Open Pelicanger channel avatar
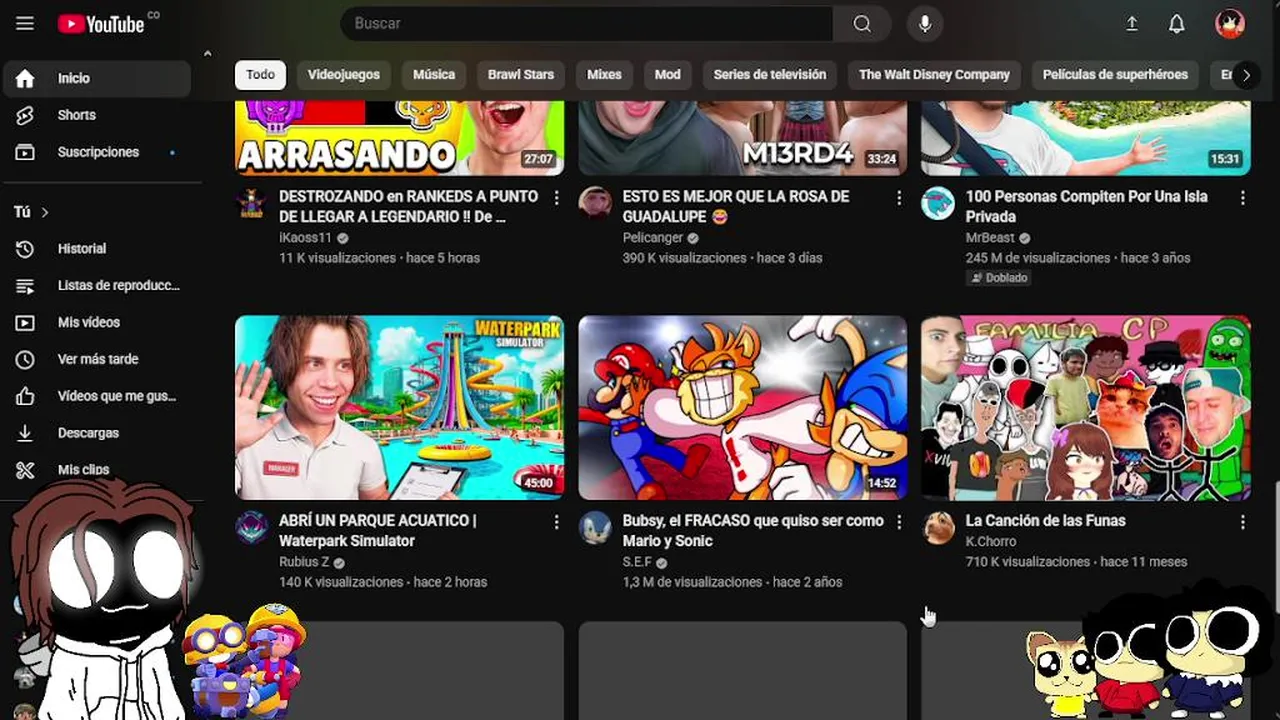 click(595, 203)
